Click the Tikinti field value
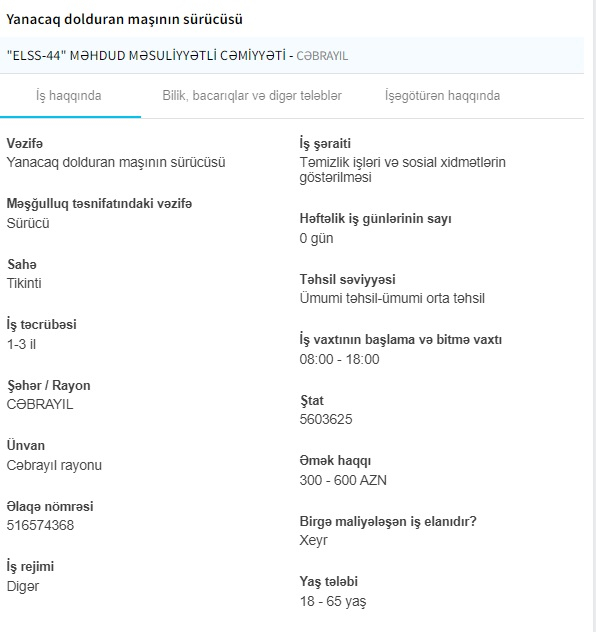 tap(24, 283)
